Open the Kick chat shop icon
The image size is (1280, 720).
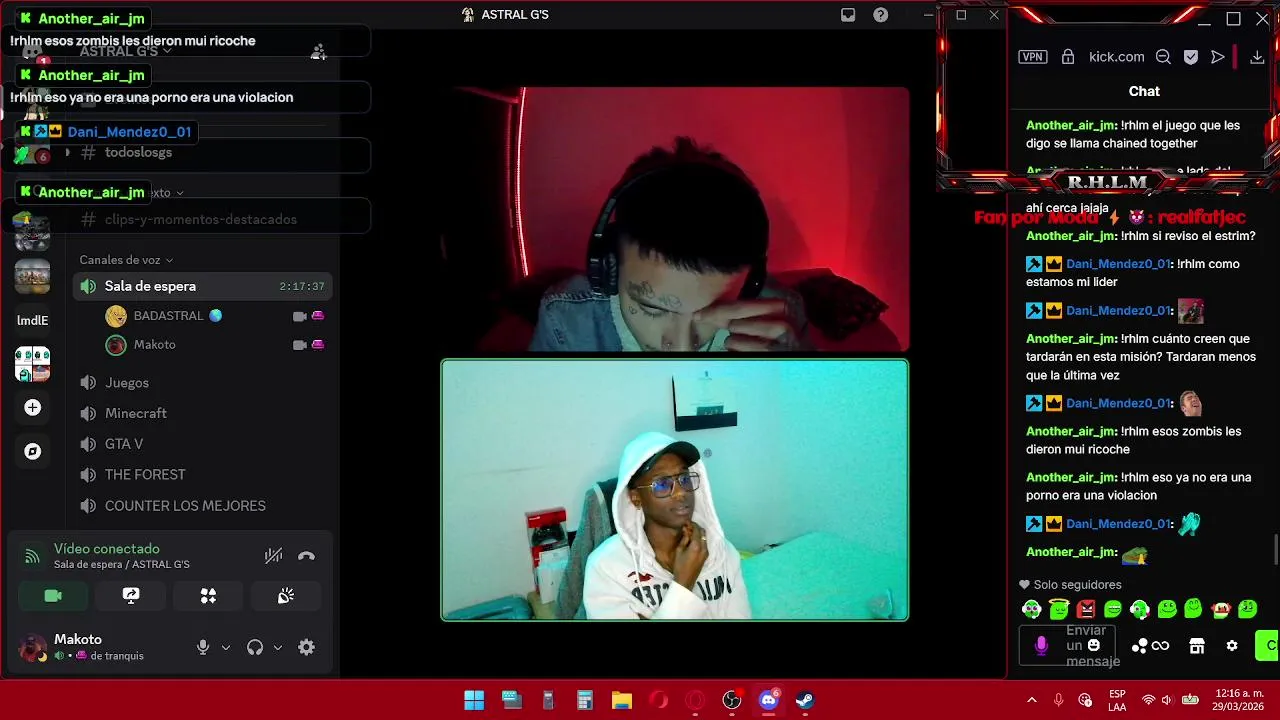(1196, 646)
